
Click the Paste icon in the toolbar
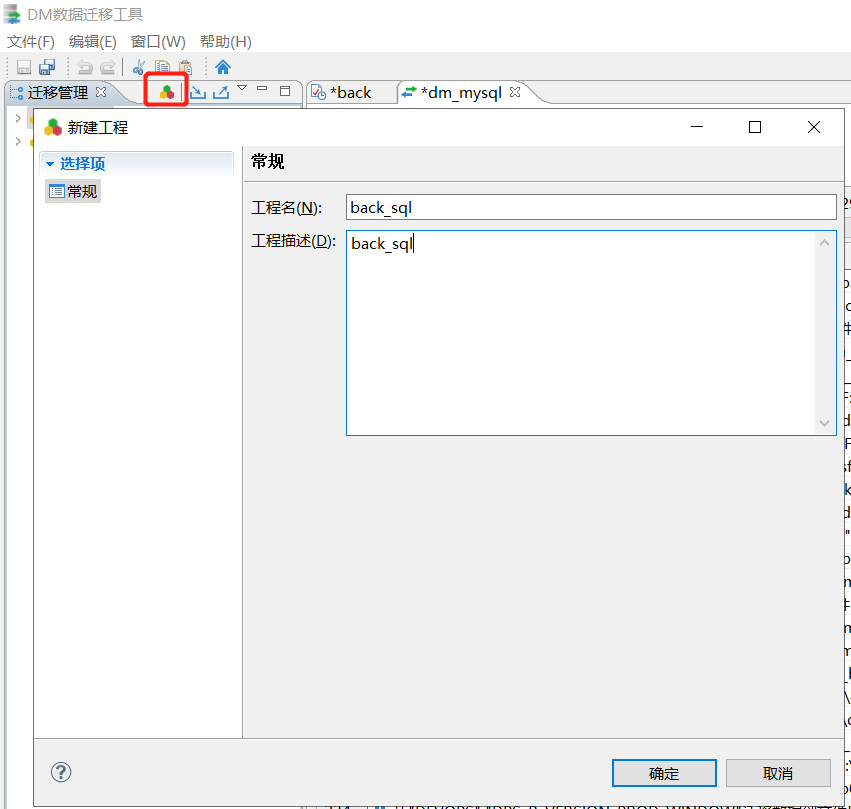pyautogui.click(x=186, y=67)
